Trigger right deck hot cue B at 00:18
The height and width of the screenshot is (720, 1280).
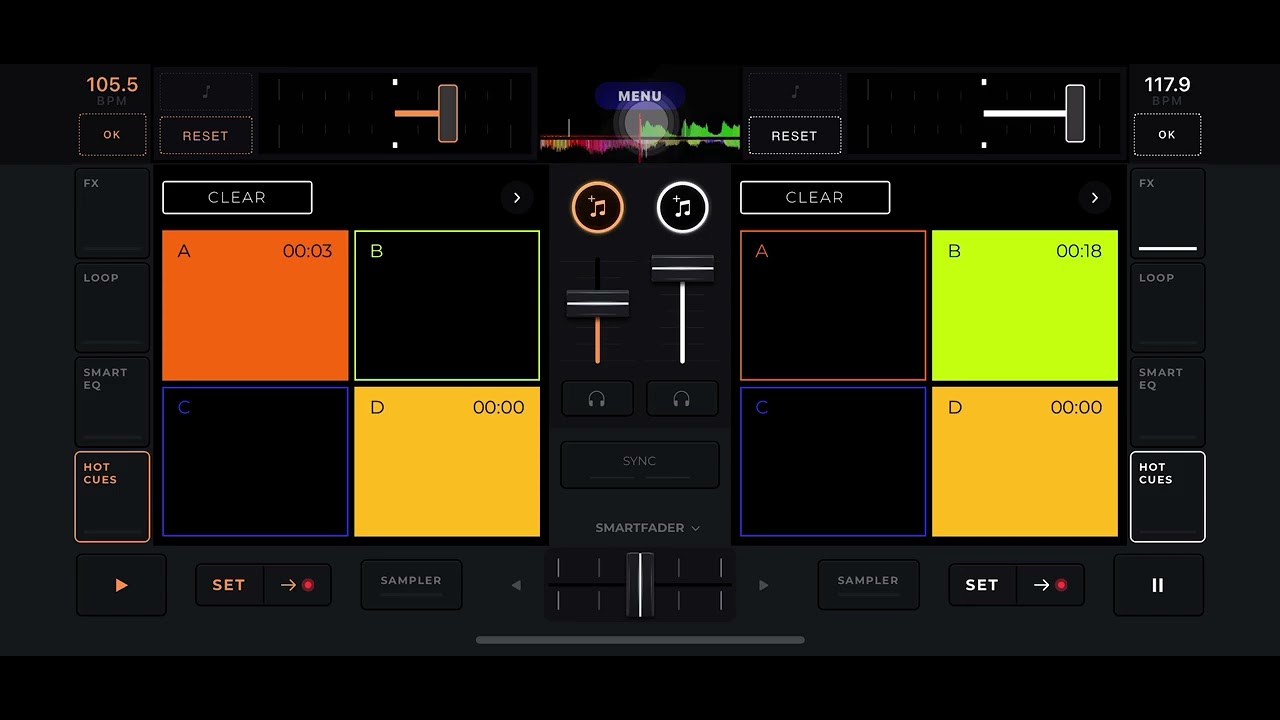tap(1025, 306)
